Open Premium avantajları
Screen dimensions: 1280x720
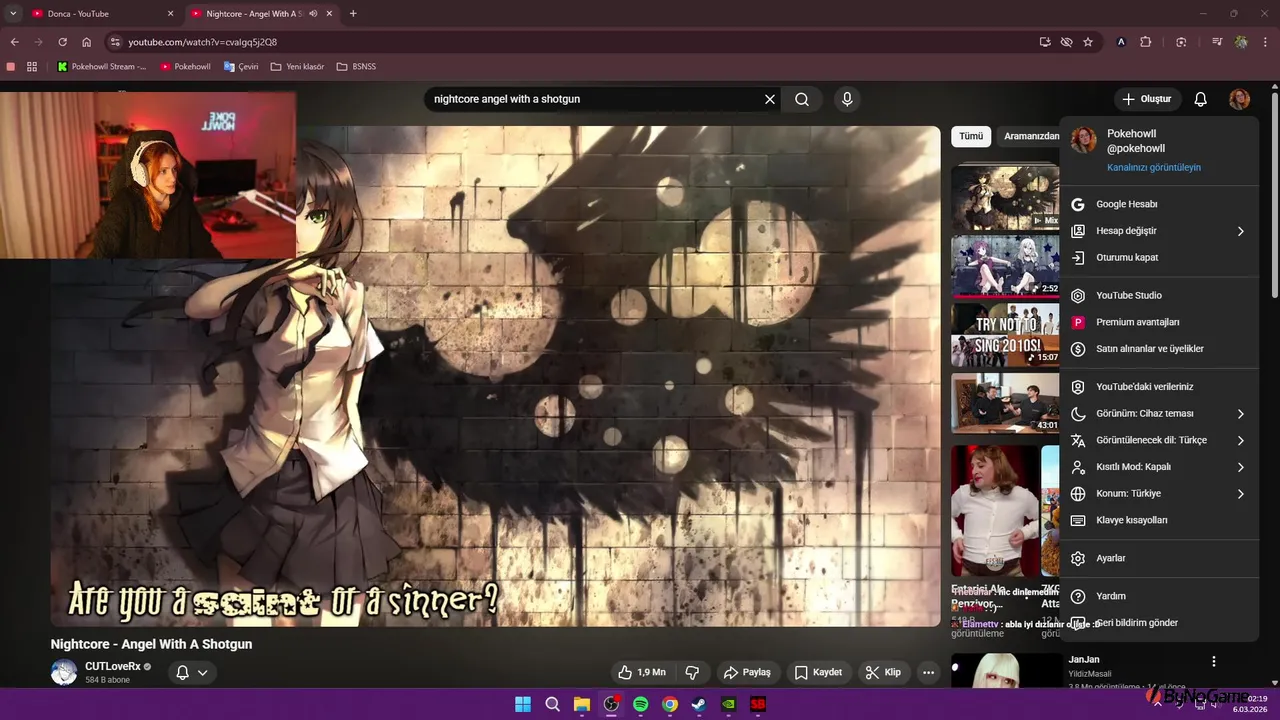tap(1159, 322)
